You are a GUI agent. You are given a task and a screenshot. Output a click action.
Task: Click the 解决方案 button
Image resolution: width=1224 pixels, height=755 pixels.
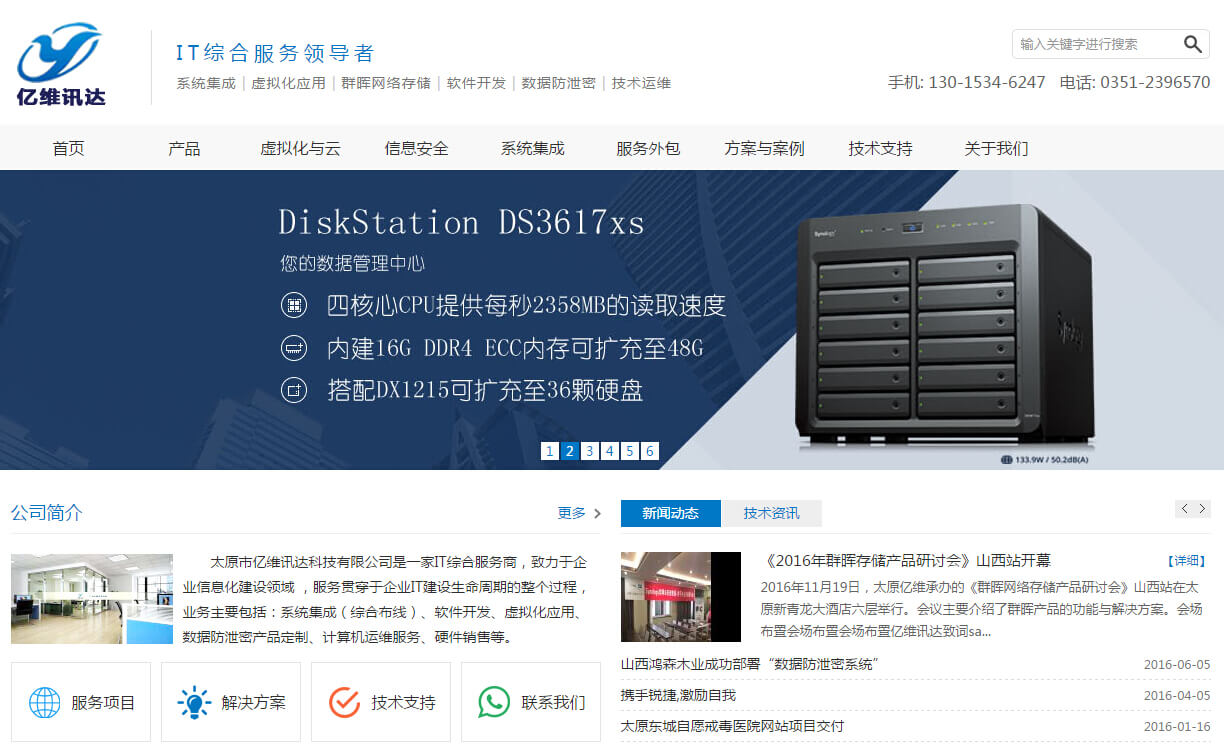click(x=231, y=702)
